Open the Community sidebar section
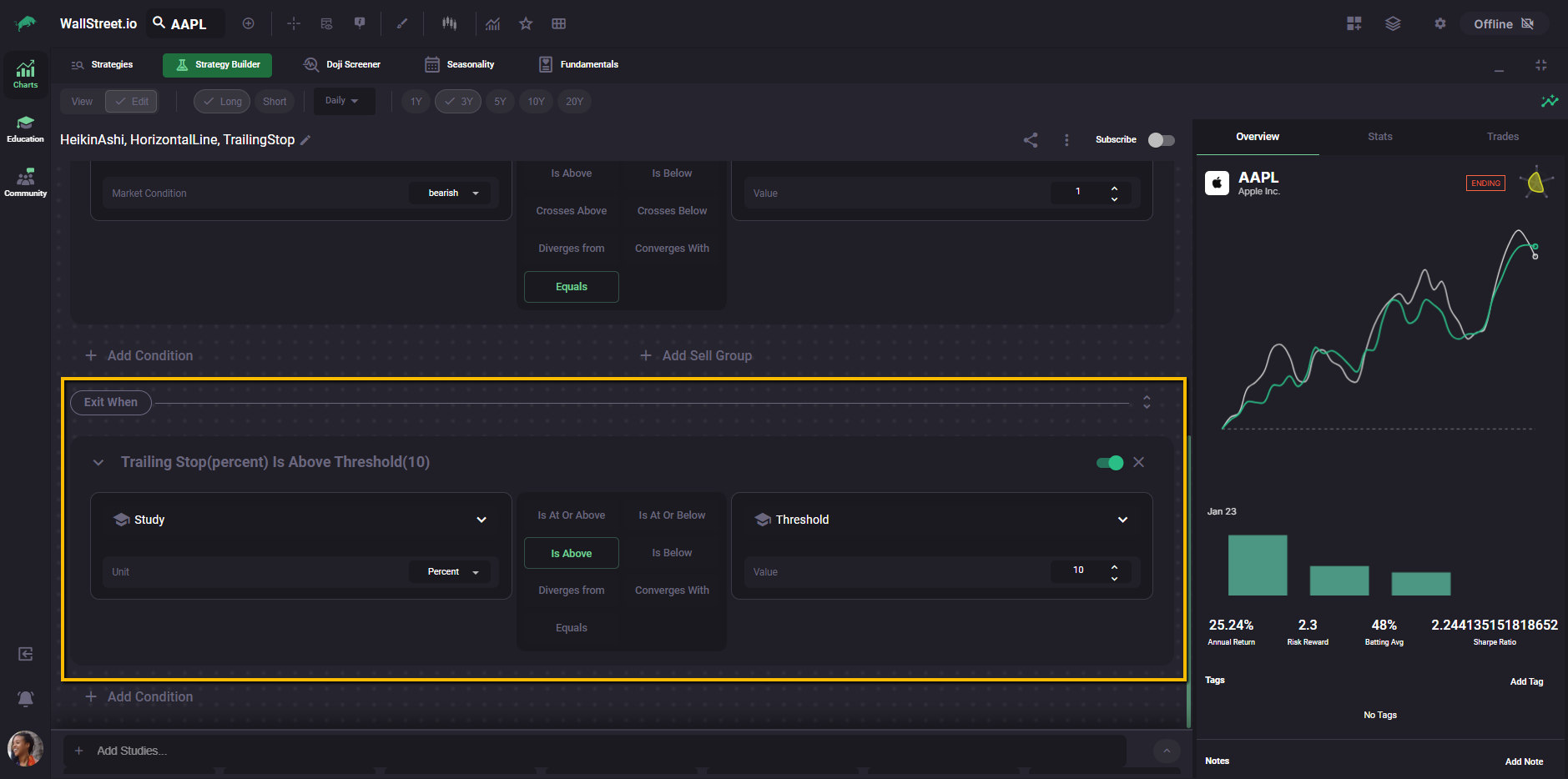This screenshot has height=779, width=1568. pos(25,183)
